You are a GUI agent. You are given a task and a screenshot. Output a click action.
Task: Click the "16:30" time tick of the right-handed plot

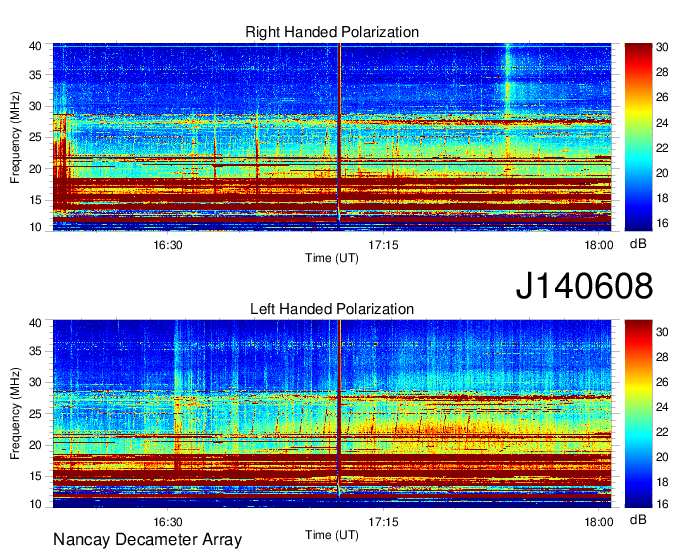pos(168,245)
